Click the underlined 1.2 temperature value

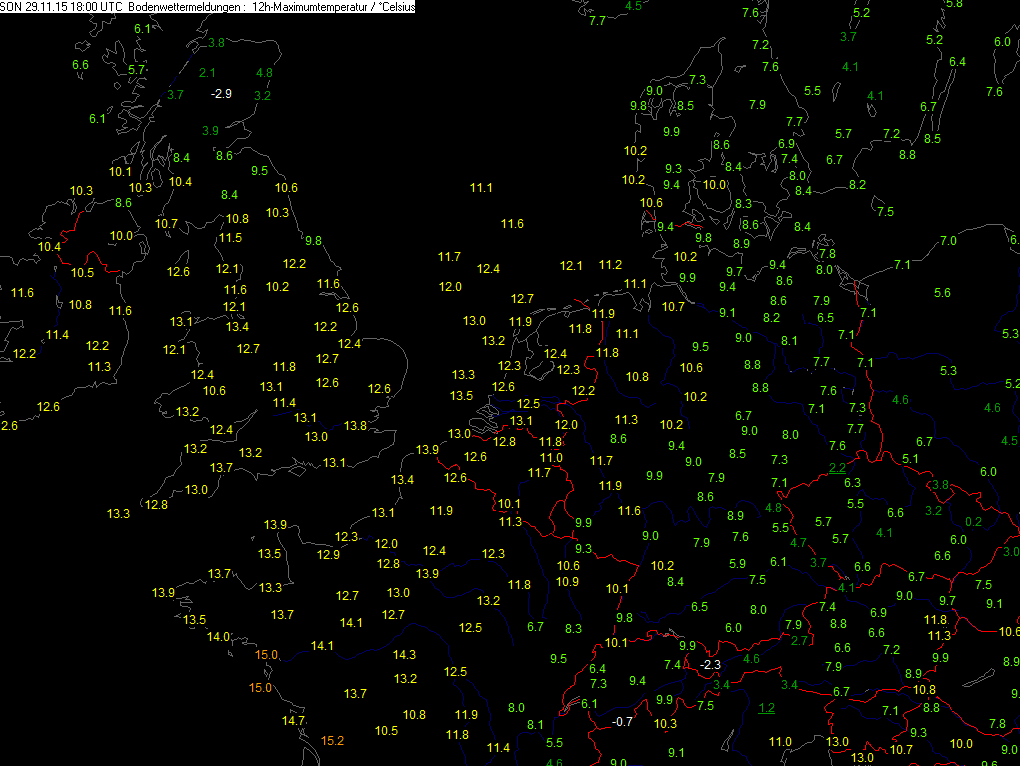pos(767,709)
